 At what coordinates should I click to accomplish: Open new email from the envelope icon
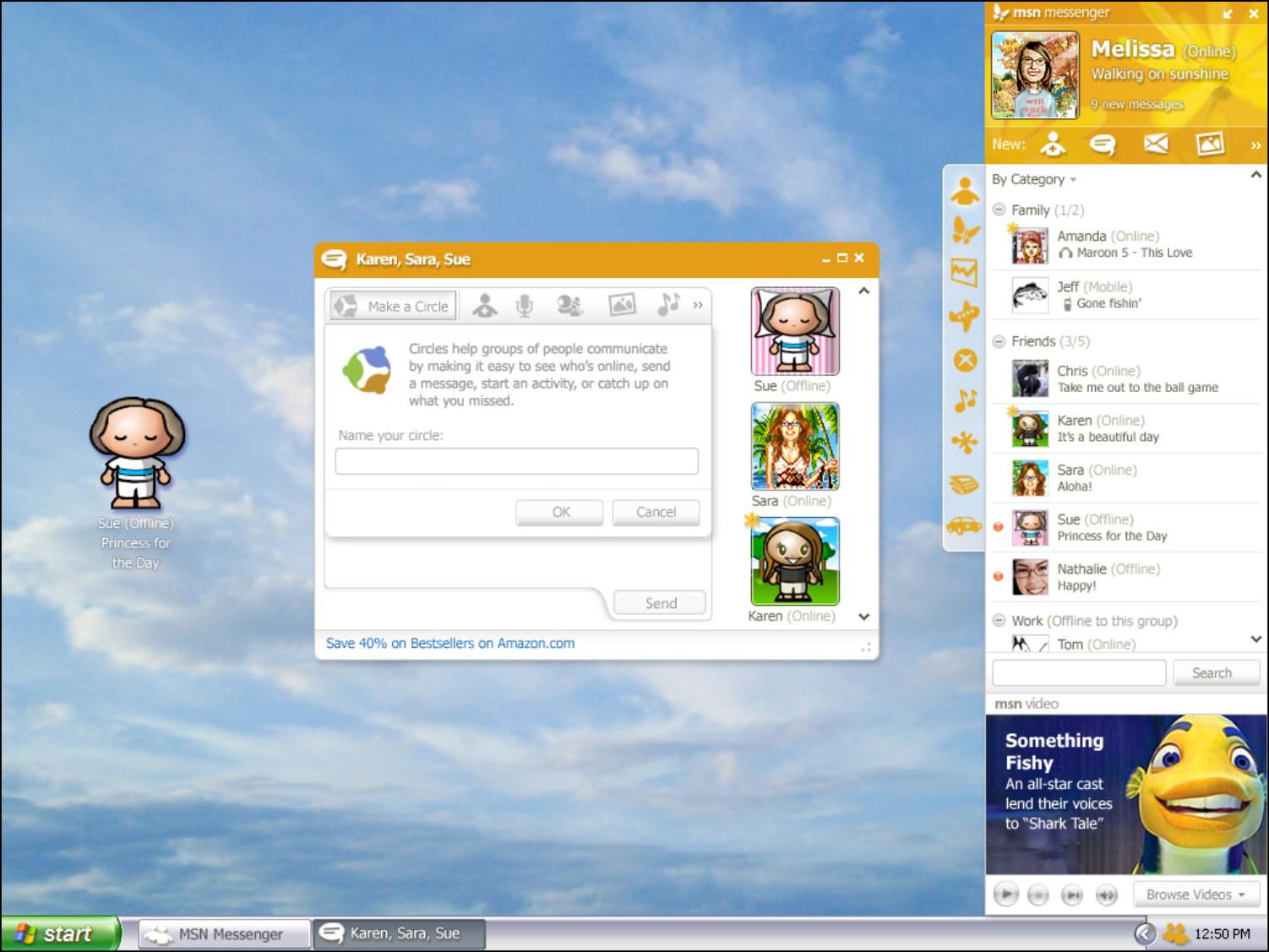pos(1155,144)
